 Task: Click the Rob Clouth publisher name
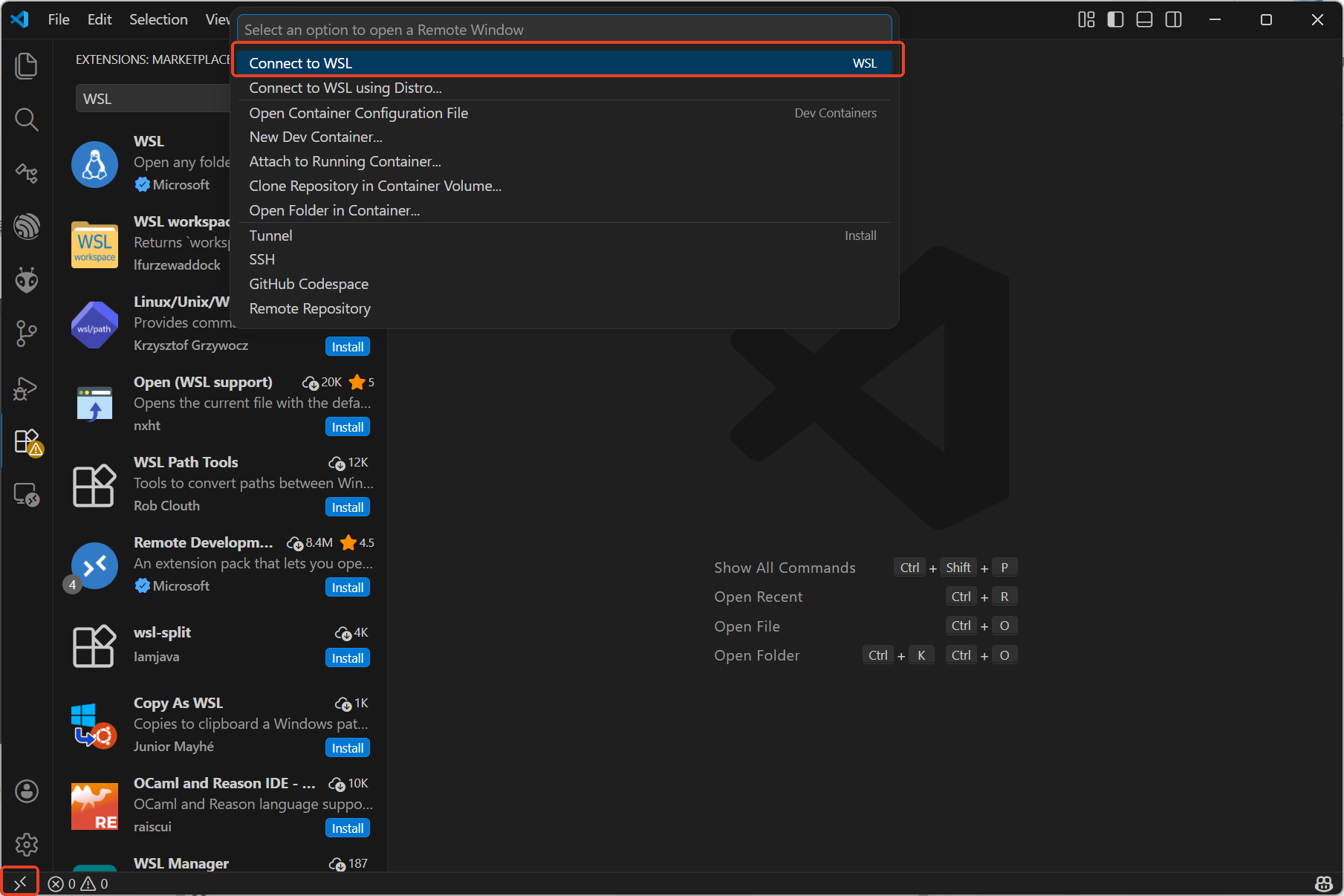pos(166,505)
